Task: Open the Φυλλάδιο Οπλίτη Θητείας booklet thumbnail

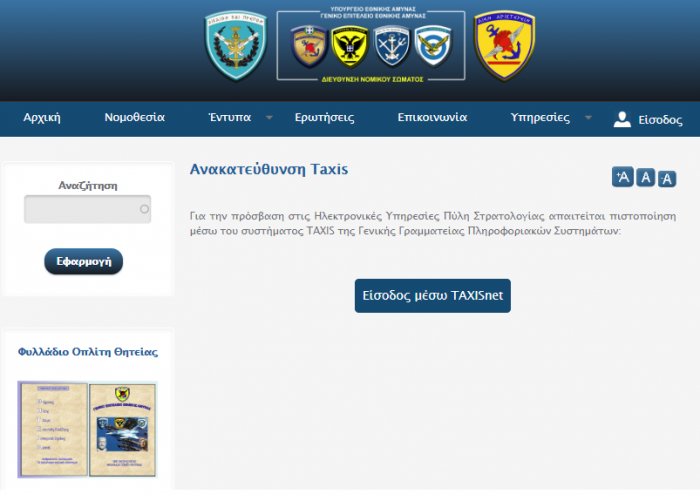Action: coord(87,428)
